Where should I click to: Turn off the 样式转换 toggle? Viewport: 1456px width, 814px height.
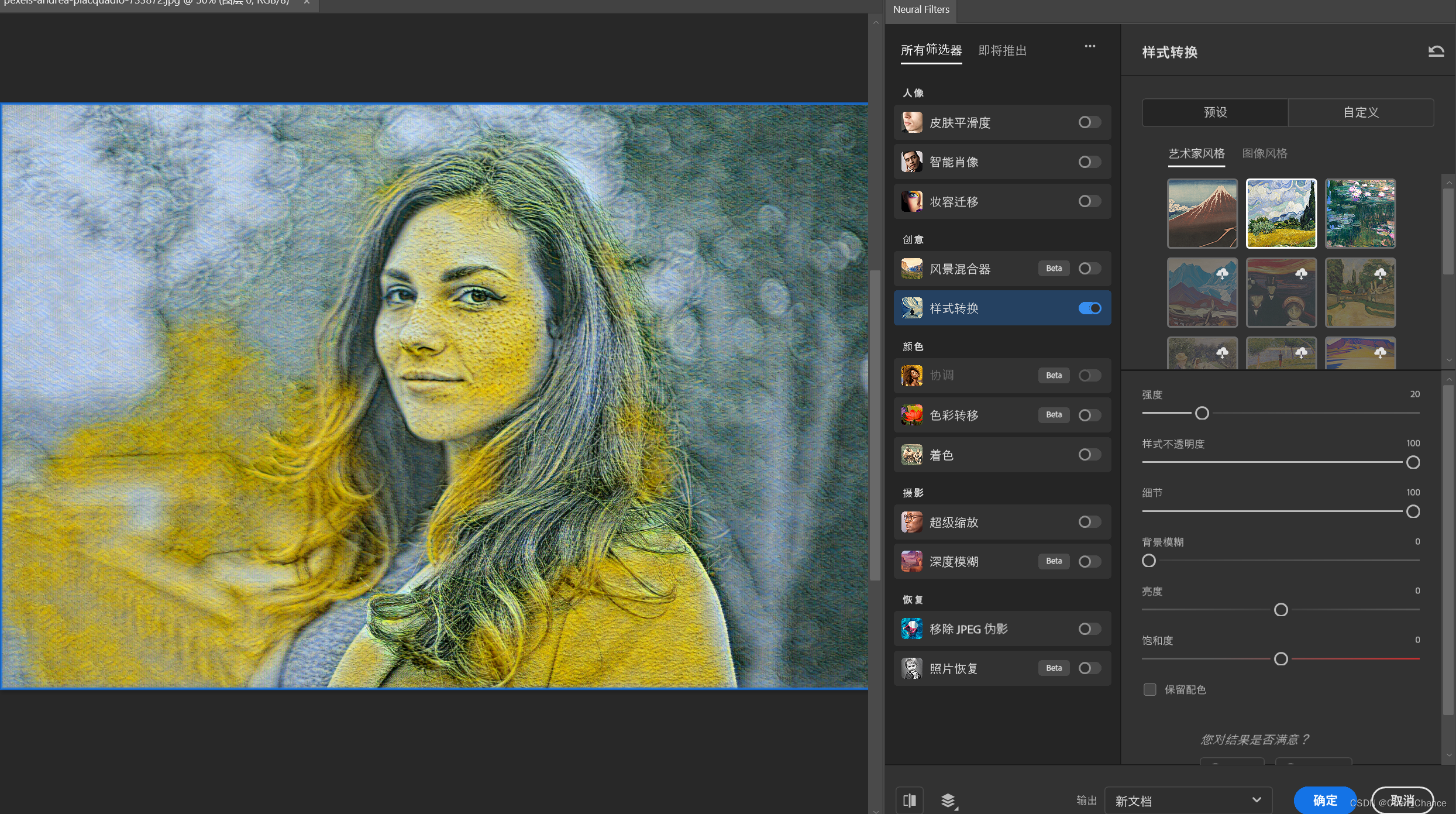point(1089,308)
